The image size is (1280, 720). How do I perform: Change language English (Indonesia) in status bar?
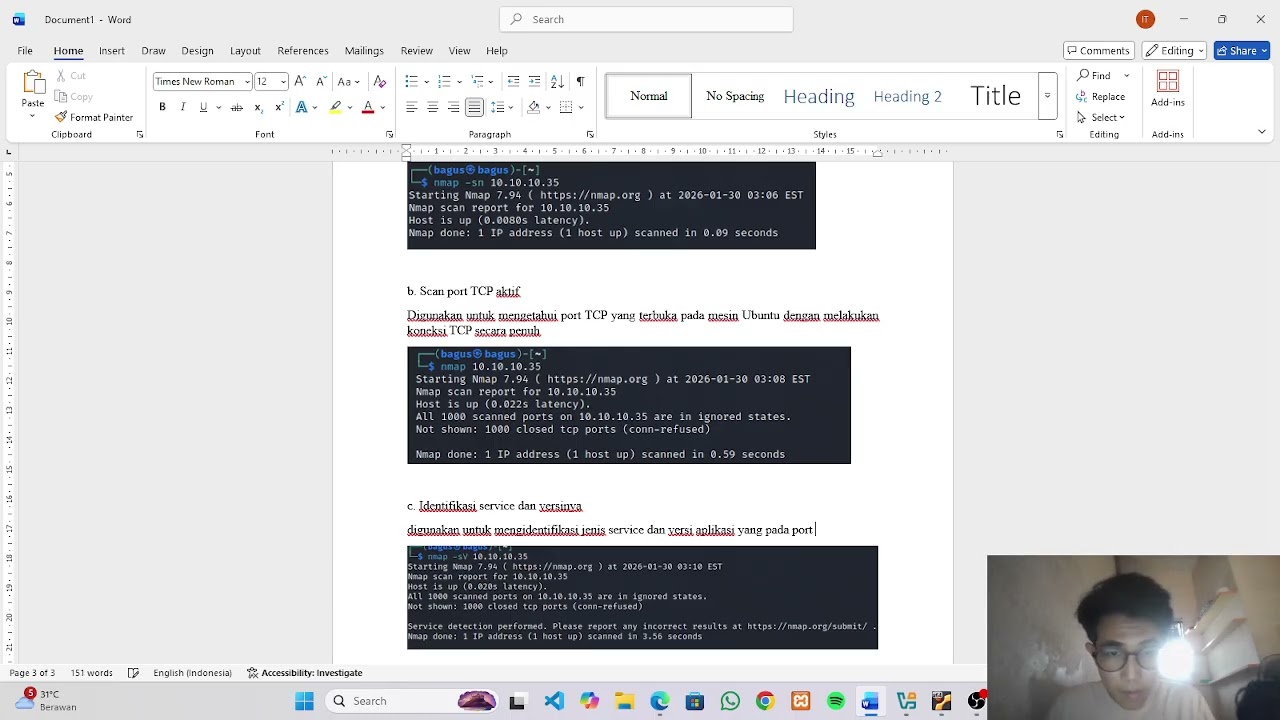[192, 673]
